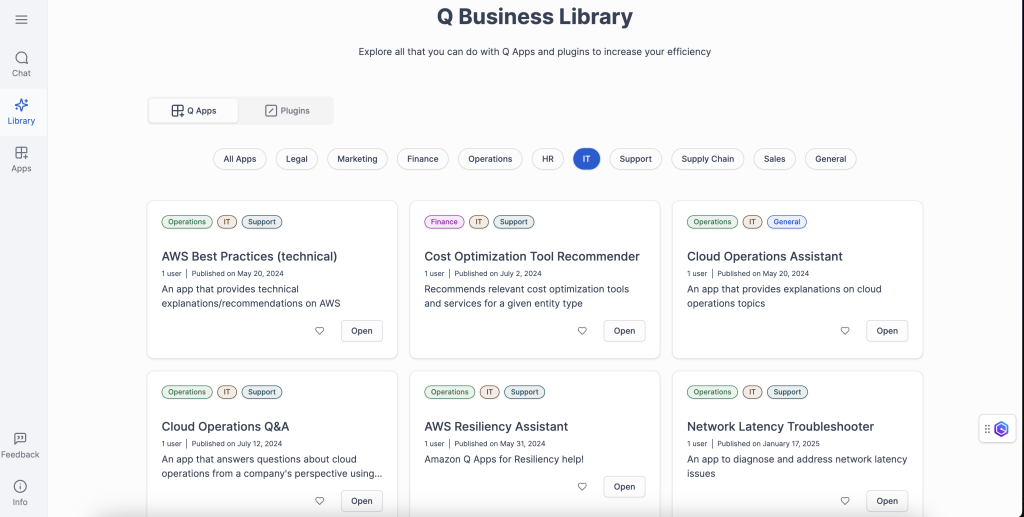Click the floating purple hexagon widget icon
Viewport: 1024px width, 517px height.
click(1002, 429)
